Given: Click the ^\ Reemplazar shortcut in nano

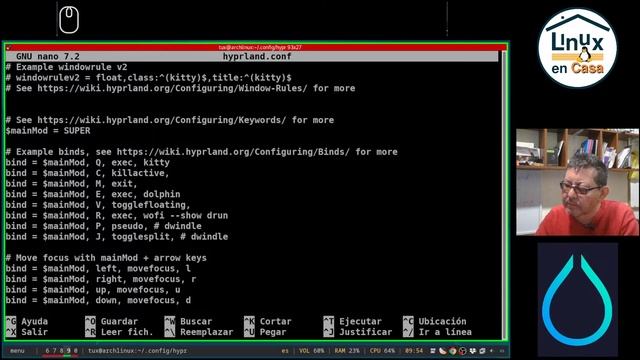Looking at the screenshot, I should [x=199, y=332].
